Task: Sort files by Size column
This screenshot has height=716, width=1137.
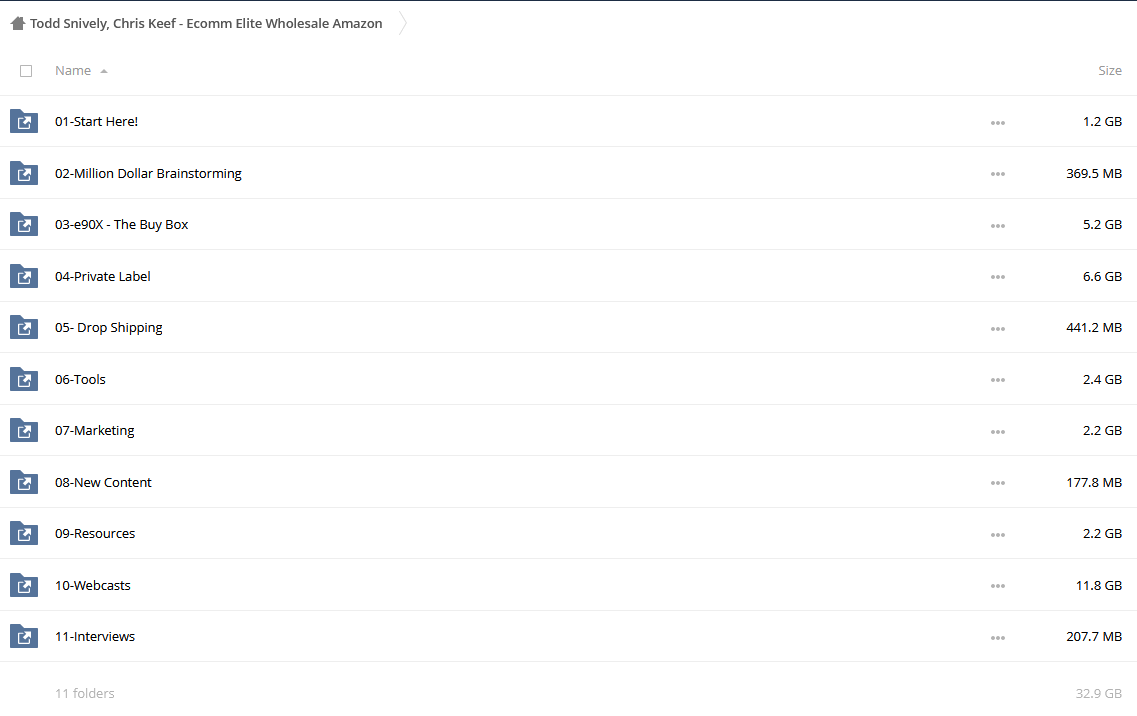Action: click(x=1109, y=70)
